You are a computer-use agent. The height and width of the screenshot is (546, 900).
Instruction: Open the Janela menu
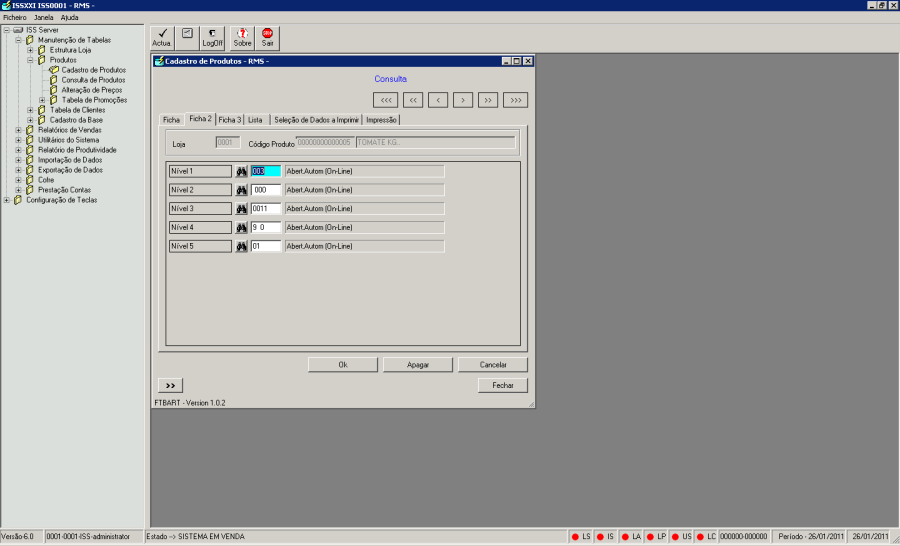coord(44,17)
